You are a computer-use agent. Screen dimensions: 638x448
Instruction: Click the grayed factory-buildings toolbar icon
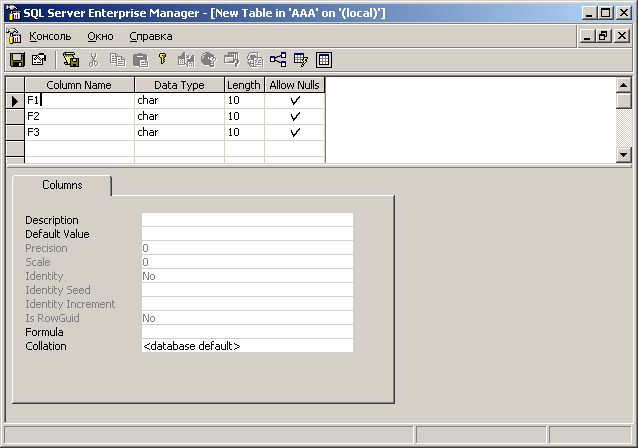click(x=186, y=60)
